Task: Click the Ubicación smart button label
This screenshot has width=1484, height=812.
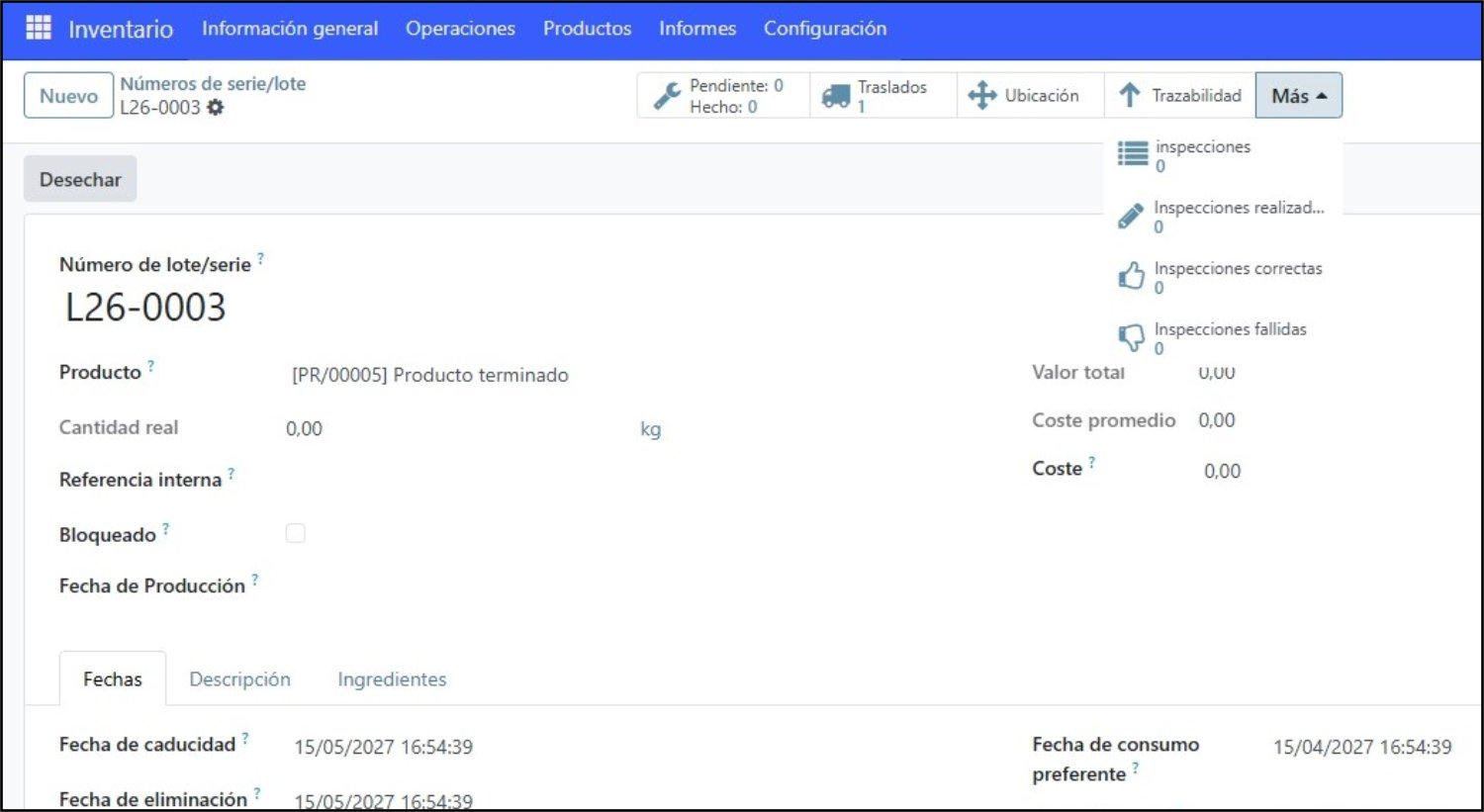Action: pos(1042,96)
